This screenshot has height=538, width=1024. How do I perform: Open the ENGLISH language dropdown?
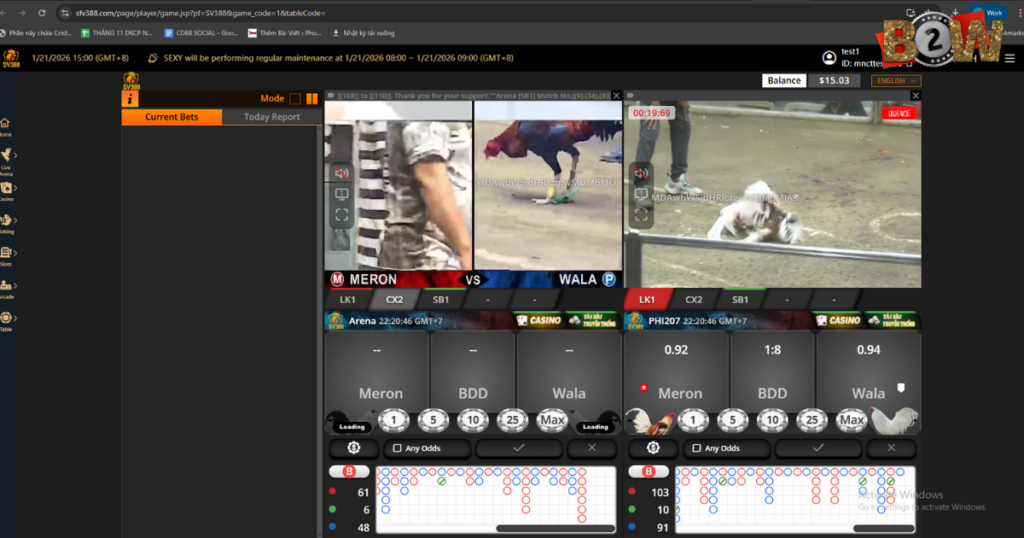896,81
